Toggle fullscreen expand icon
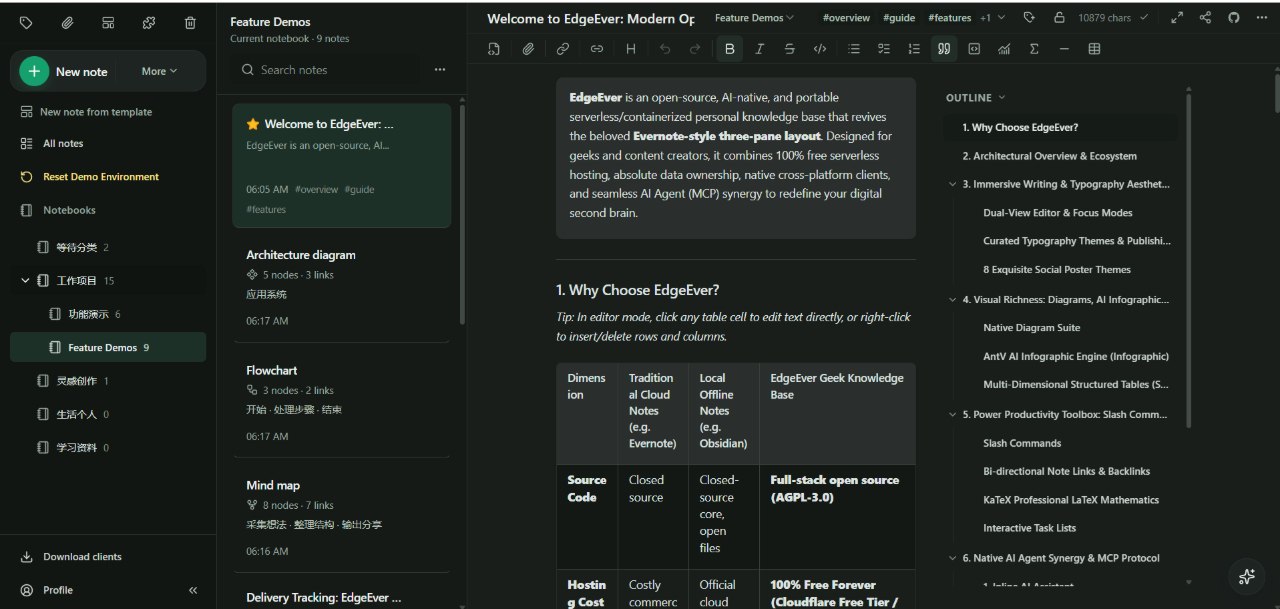Screen dimensions: 1280x609 (1177, 18)
